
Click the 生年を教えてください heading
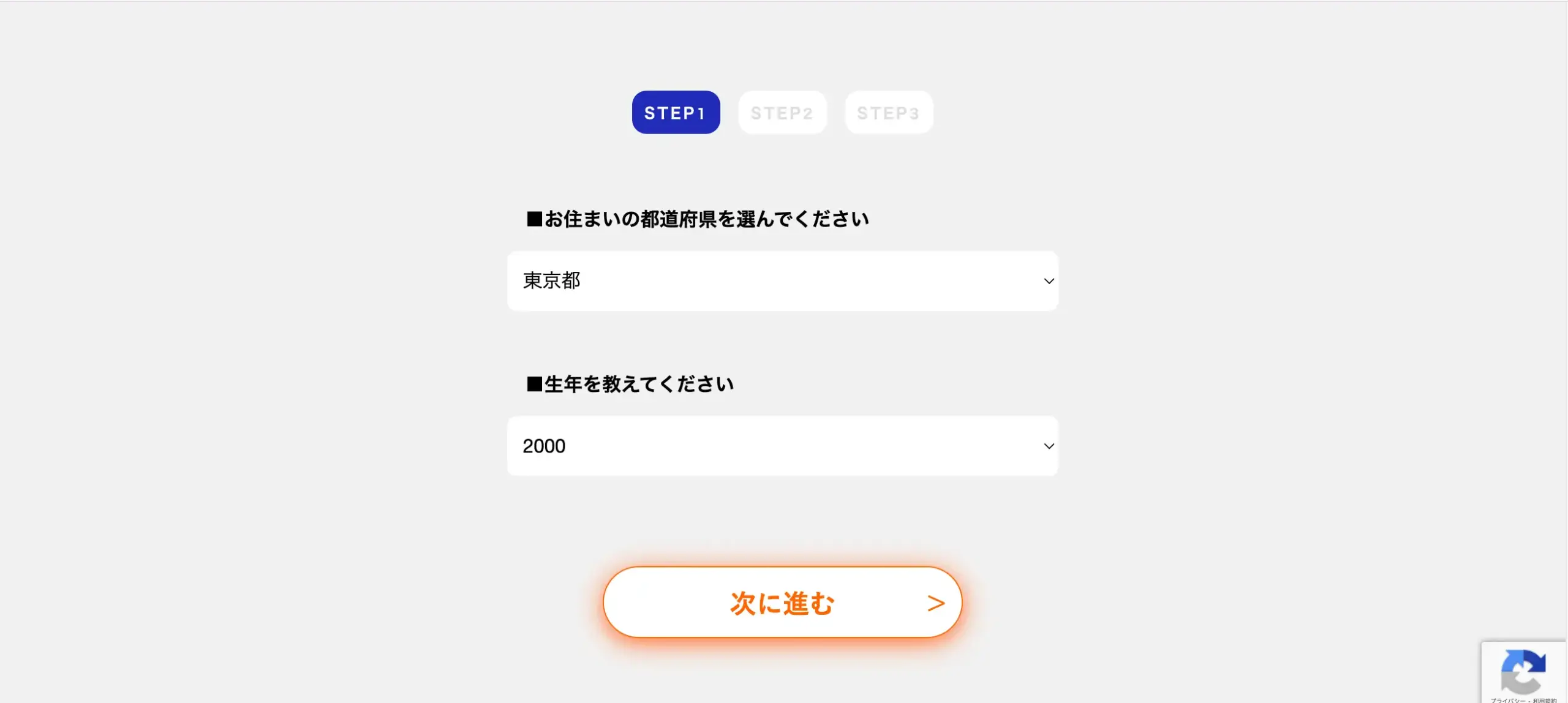(630, 383)
